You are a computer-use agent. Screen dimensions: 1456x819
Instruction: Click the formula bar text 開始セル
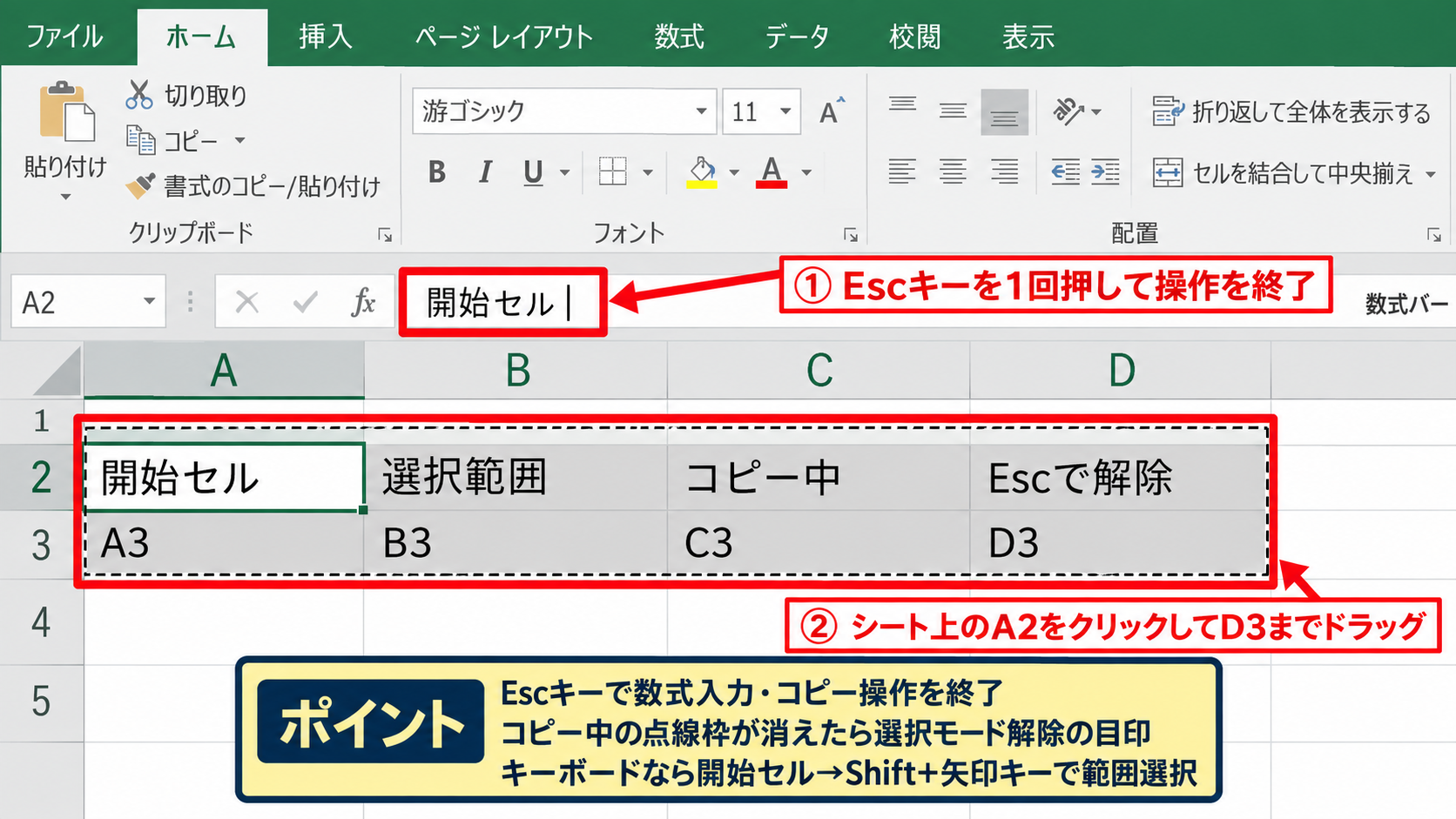490,303
